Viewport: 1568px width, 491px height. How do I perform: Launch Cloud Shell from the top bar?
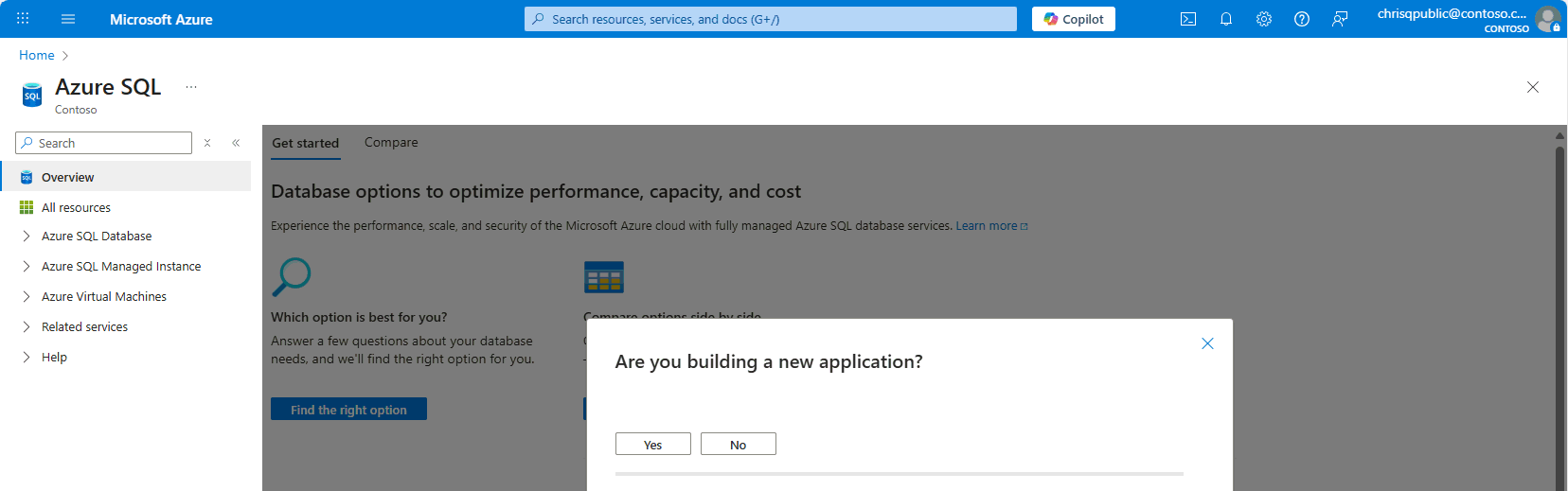(x=1188, y=19)
